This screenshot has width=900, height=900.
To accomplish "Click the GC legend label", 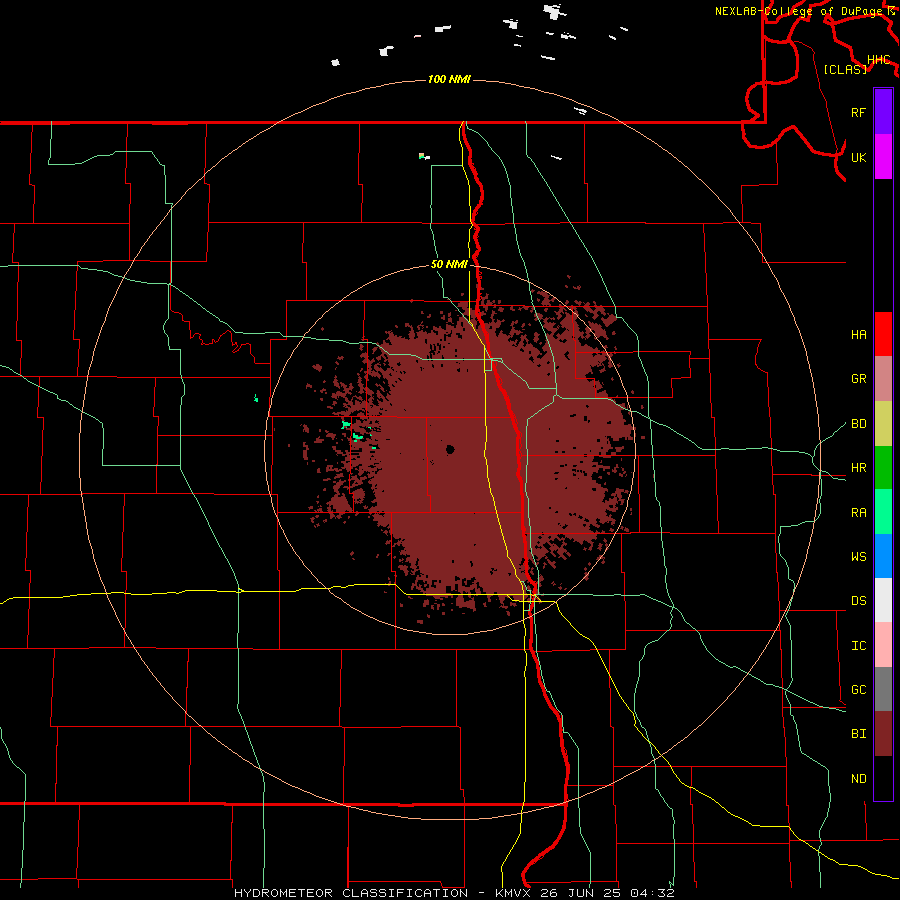I will tap(858, 690).
